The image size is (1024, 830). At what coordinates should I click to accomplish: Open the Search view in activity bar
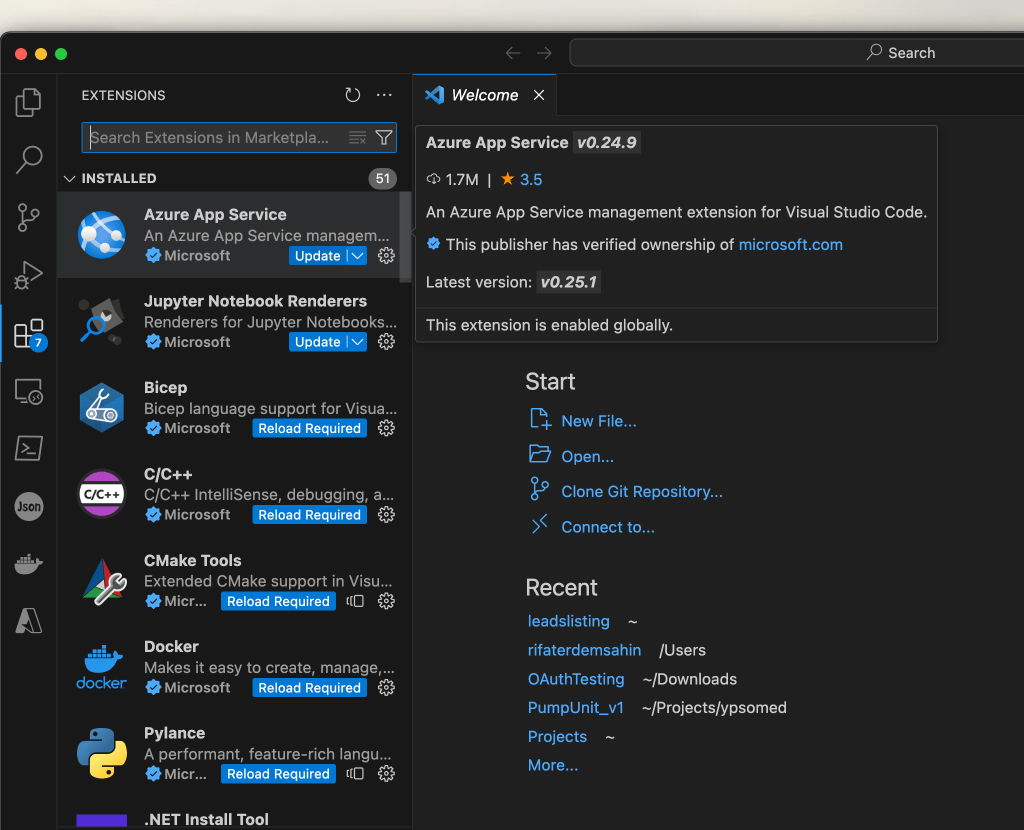coord(28,159)
